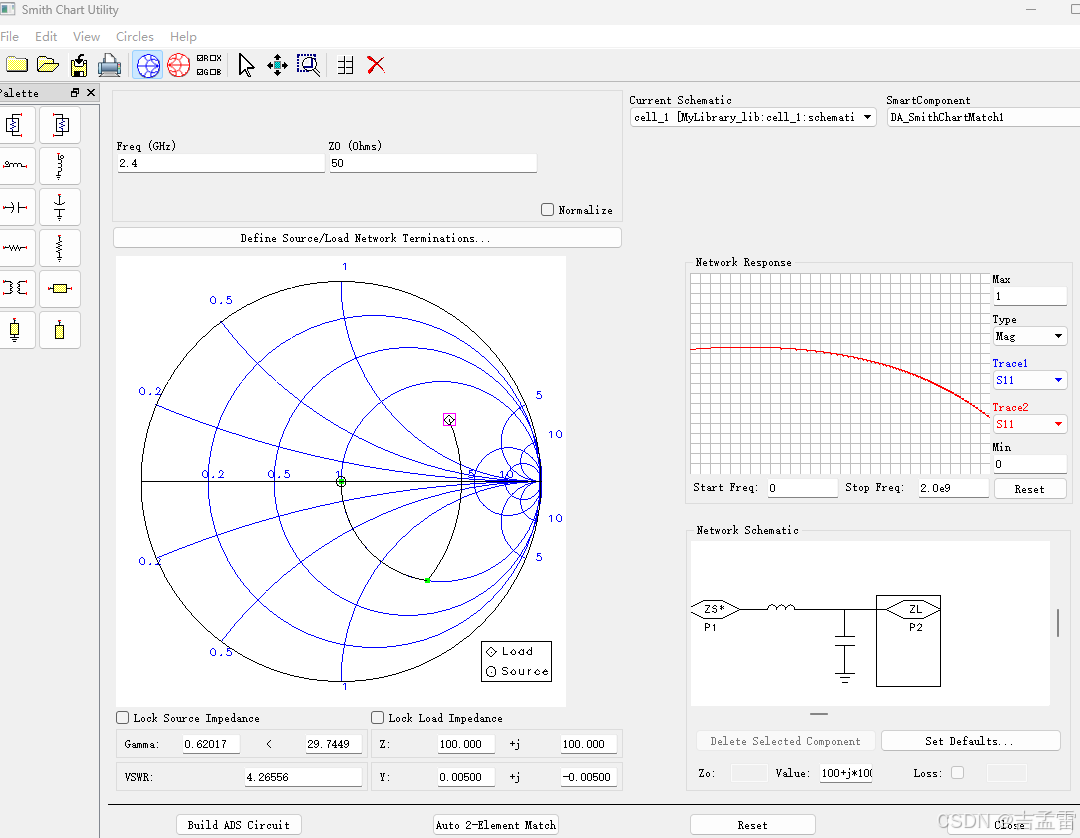1080x838 pixels.
Task: Click Set Defaults button
Action: coord(970,741)
